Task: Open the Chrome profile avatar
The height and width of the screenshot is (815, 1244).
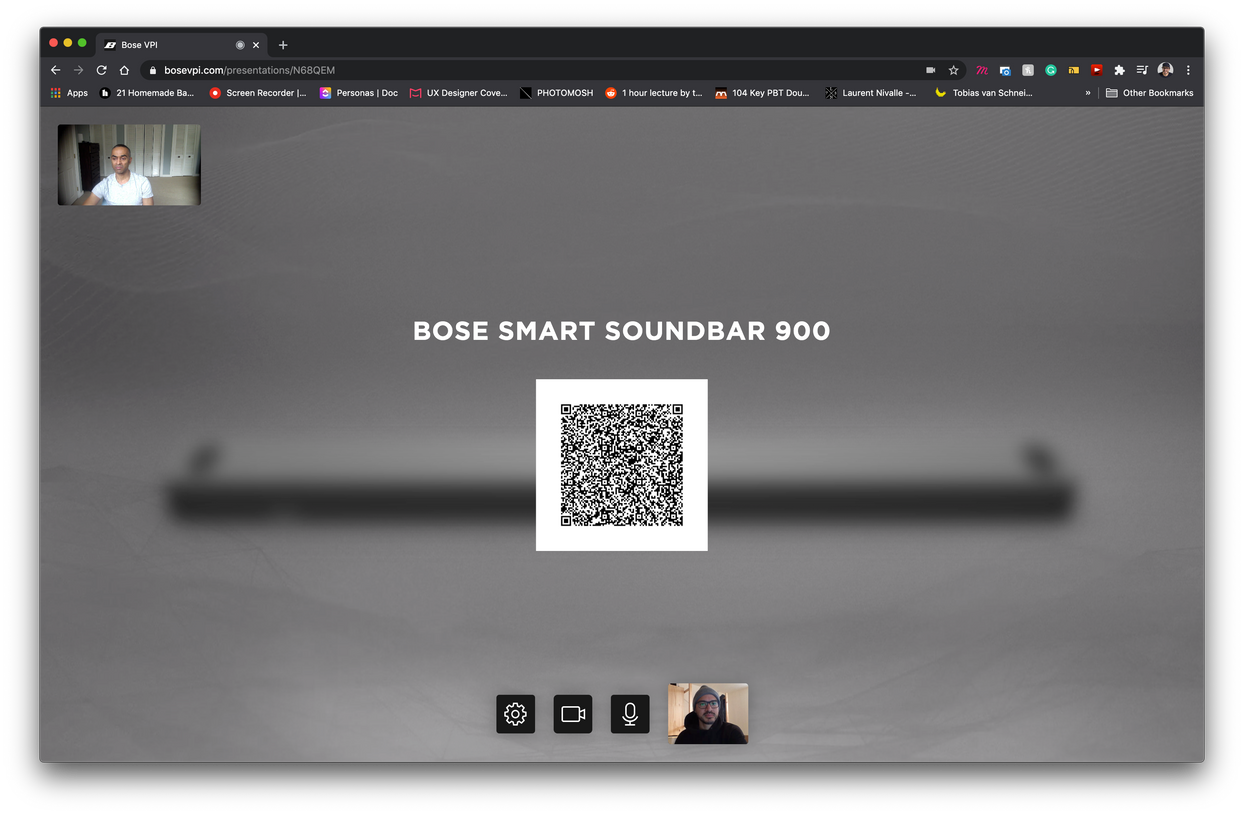Action: [1165, 70]
